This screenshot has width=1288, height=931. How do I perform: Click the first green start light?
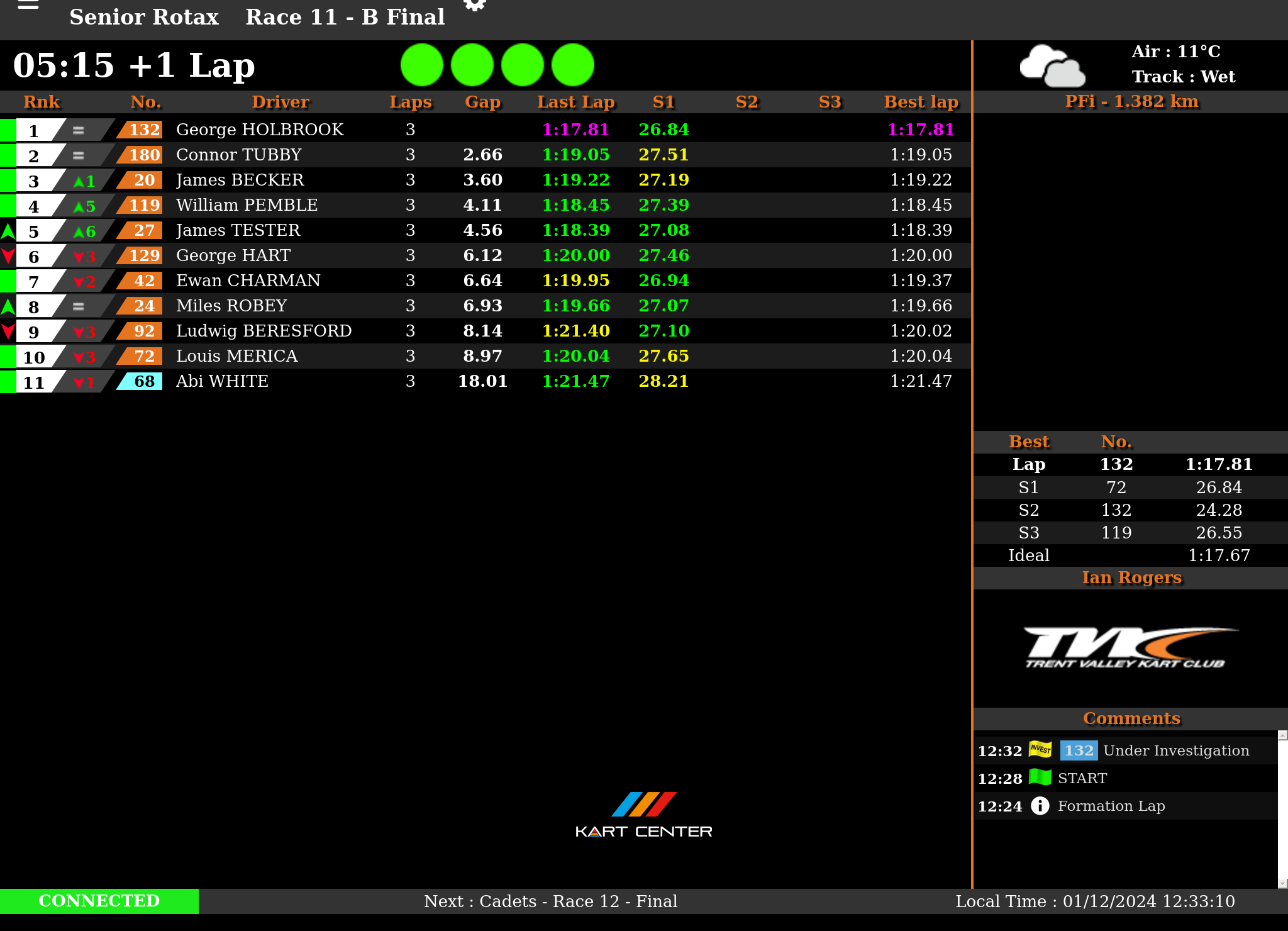pyautogui.click(x=422, y=65)
